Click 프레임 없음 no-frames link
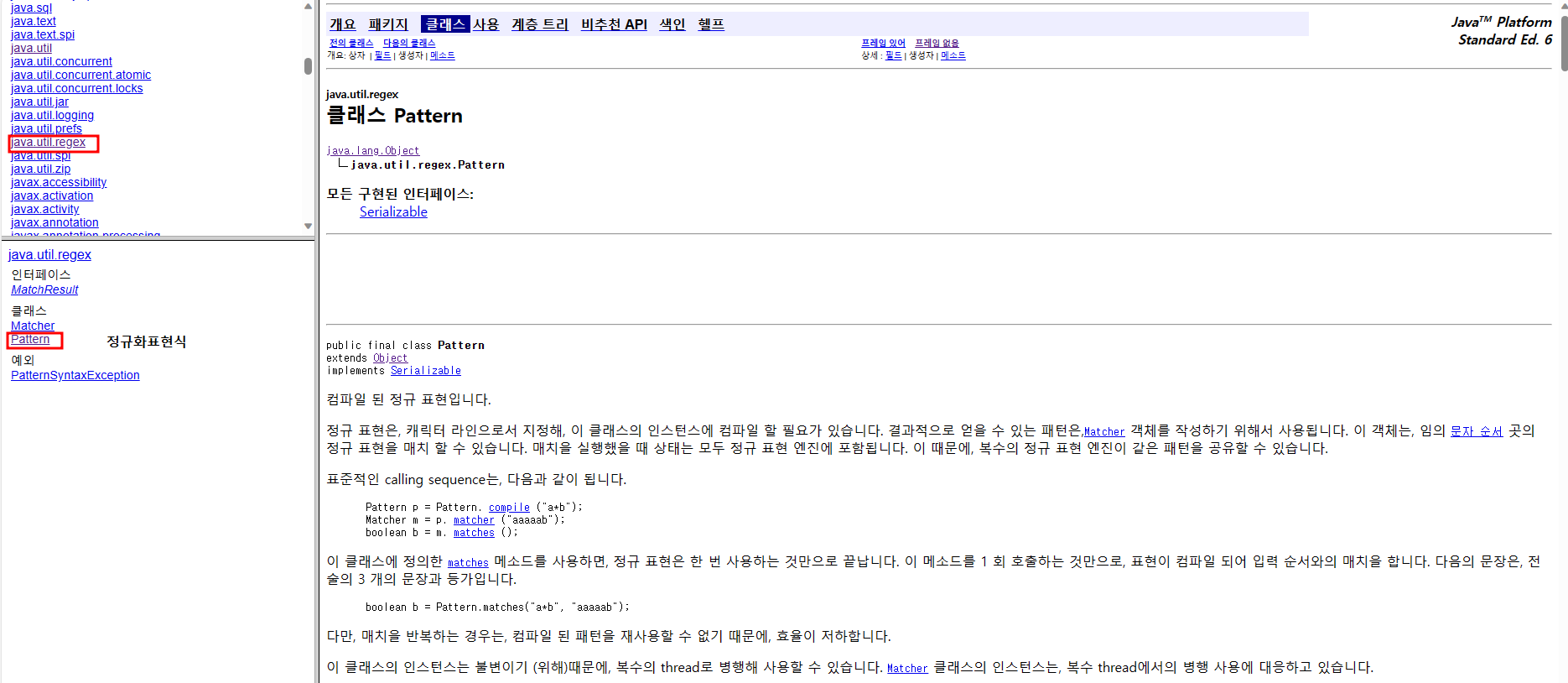The width and height of the screenshot is (1568, 683). coord(937,43)
